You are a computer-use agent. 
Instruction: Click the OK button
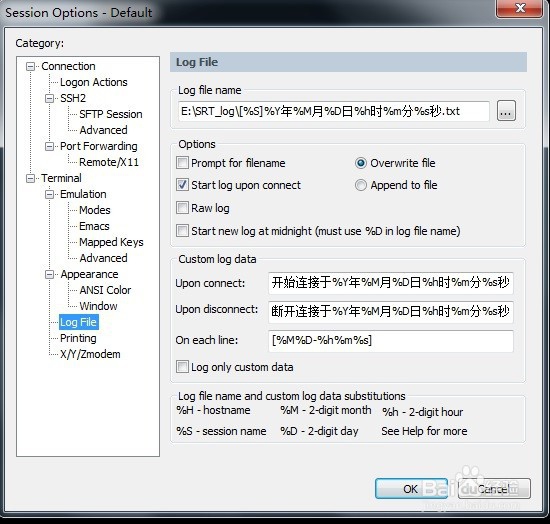tap(411, 489)
